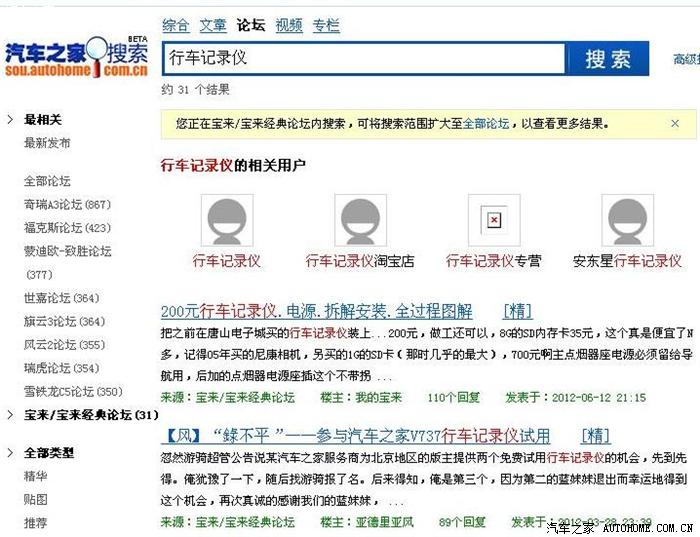
Task: Click broken avatar image of 行车记录仪专营
Action: 494,220
